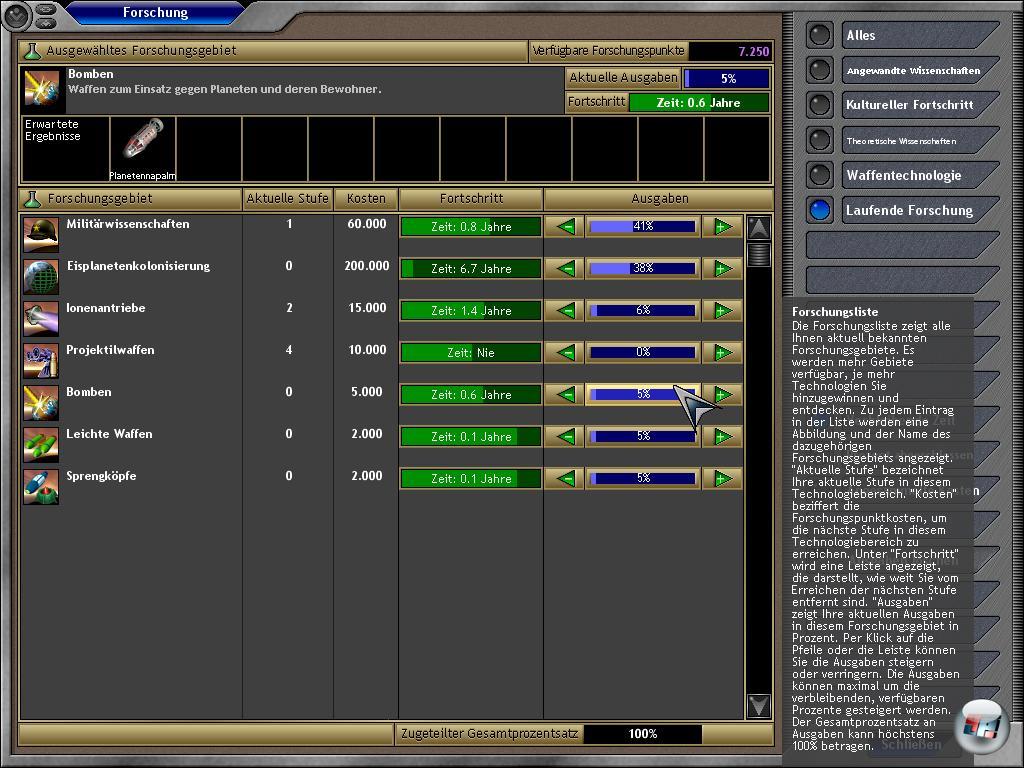
Task: Enable the Waffentechnologie filter
Action: (820, 175)
